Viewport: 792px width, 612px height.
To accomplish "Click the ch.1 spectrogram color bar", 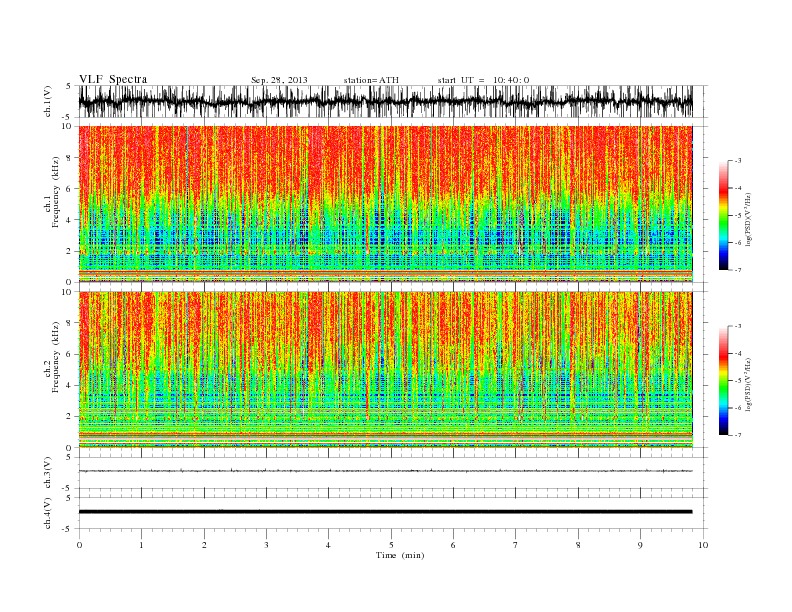I will pos(723,215).
